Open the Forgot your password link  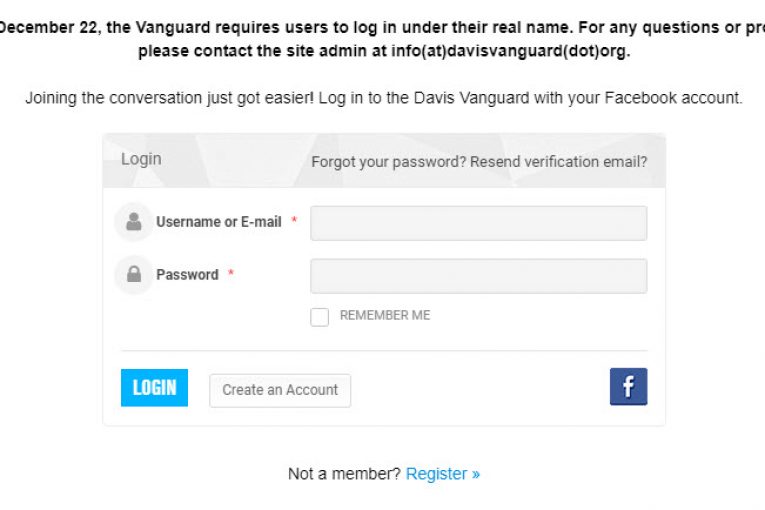tap(388, 161)
